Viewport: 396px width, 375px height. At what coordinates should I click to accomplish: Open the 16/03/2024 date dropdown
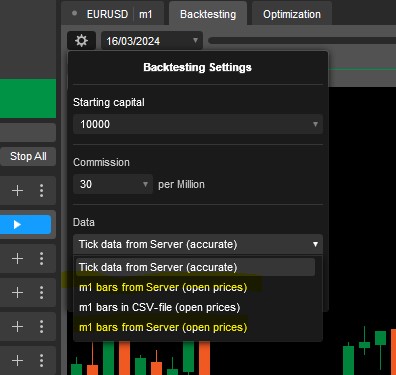click(152, 41)
